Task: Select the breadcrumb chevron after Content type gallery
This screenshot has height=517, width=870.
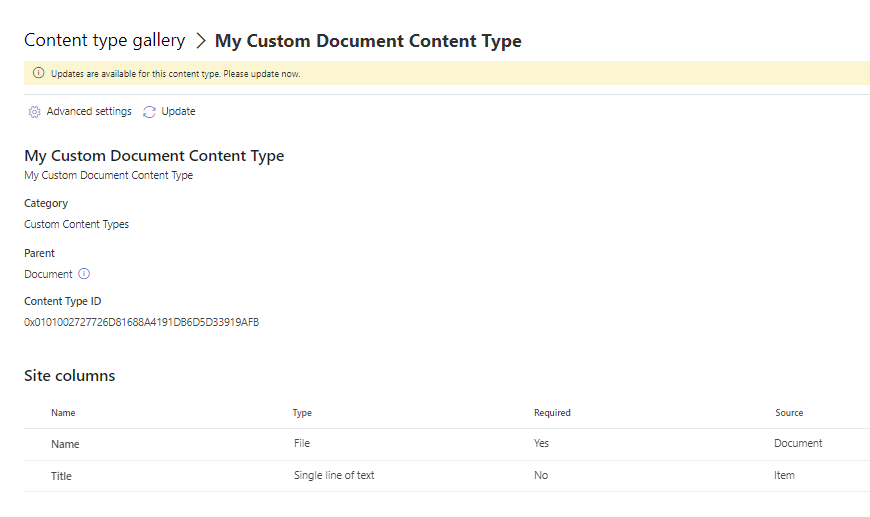Action: pos(201,41)
